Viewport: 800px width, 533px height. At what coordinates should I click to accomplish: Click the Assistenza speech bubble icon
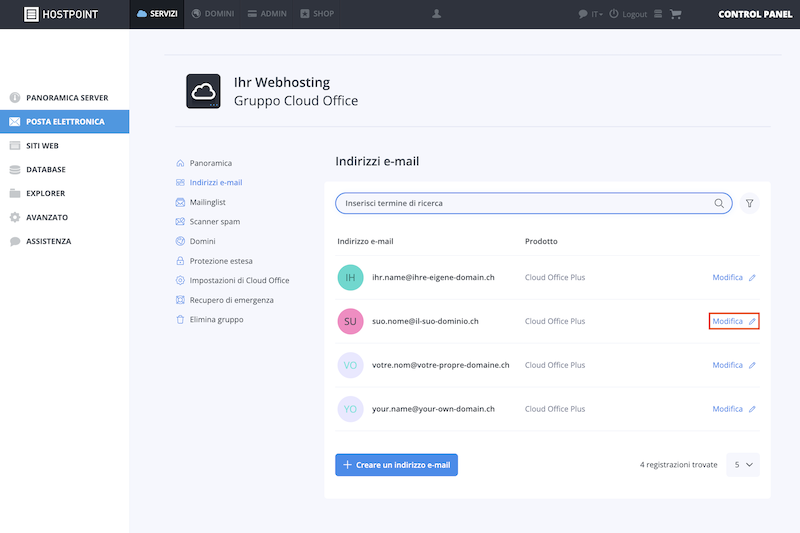pos(15,241)
